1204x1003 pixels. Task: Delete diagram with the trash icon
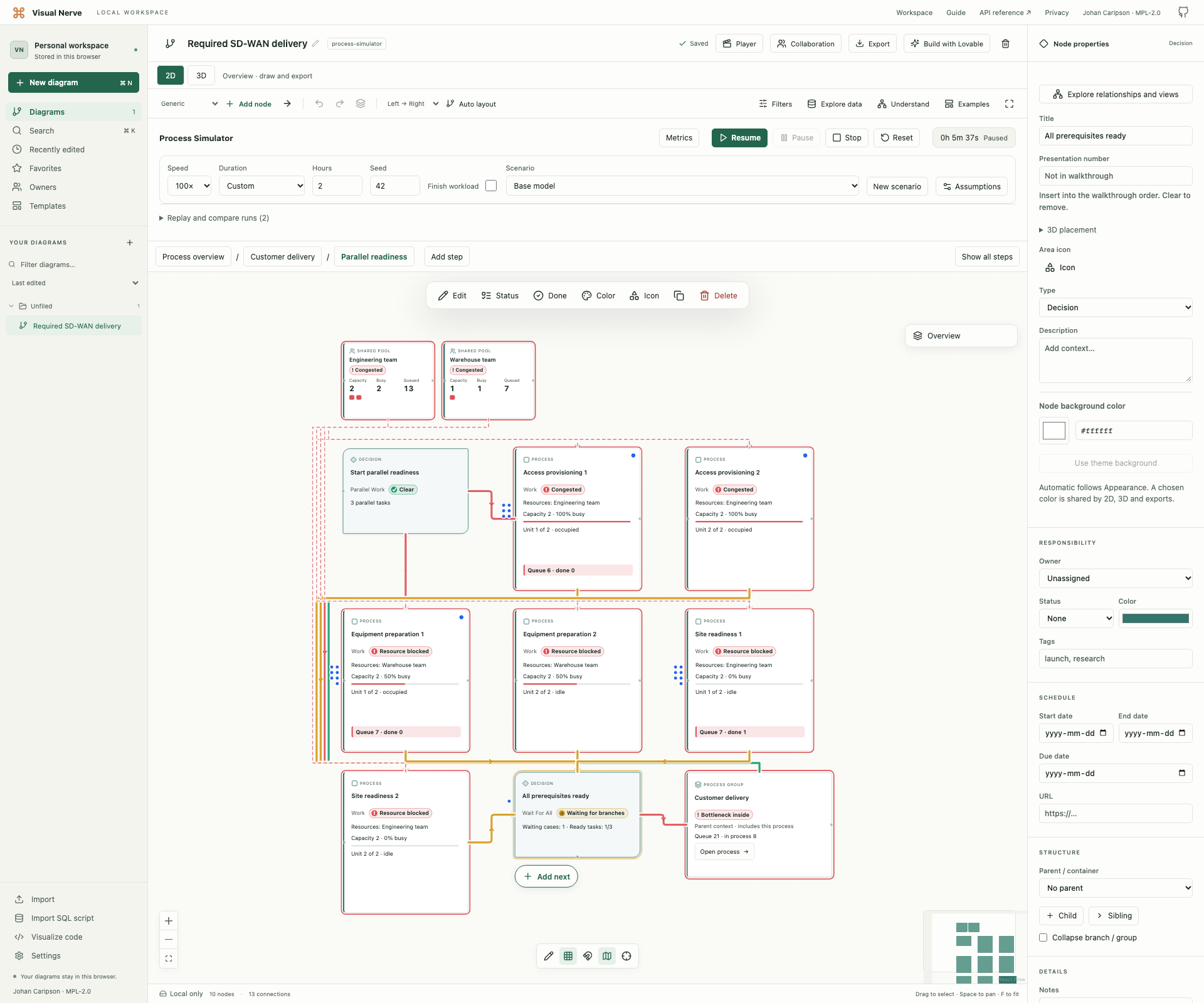tap(1005, 44)
